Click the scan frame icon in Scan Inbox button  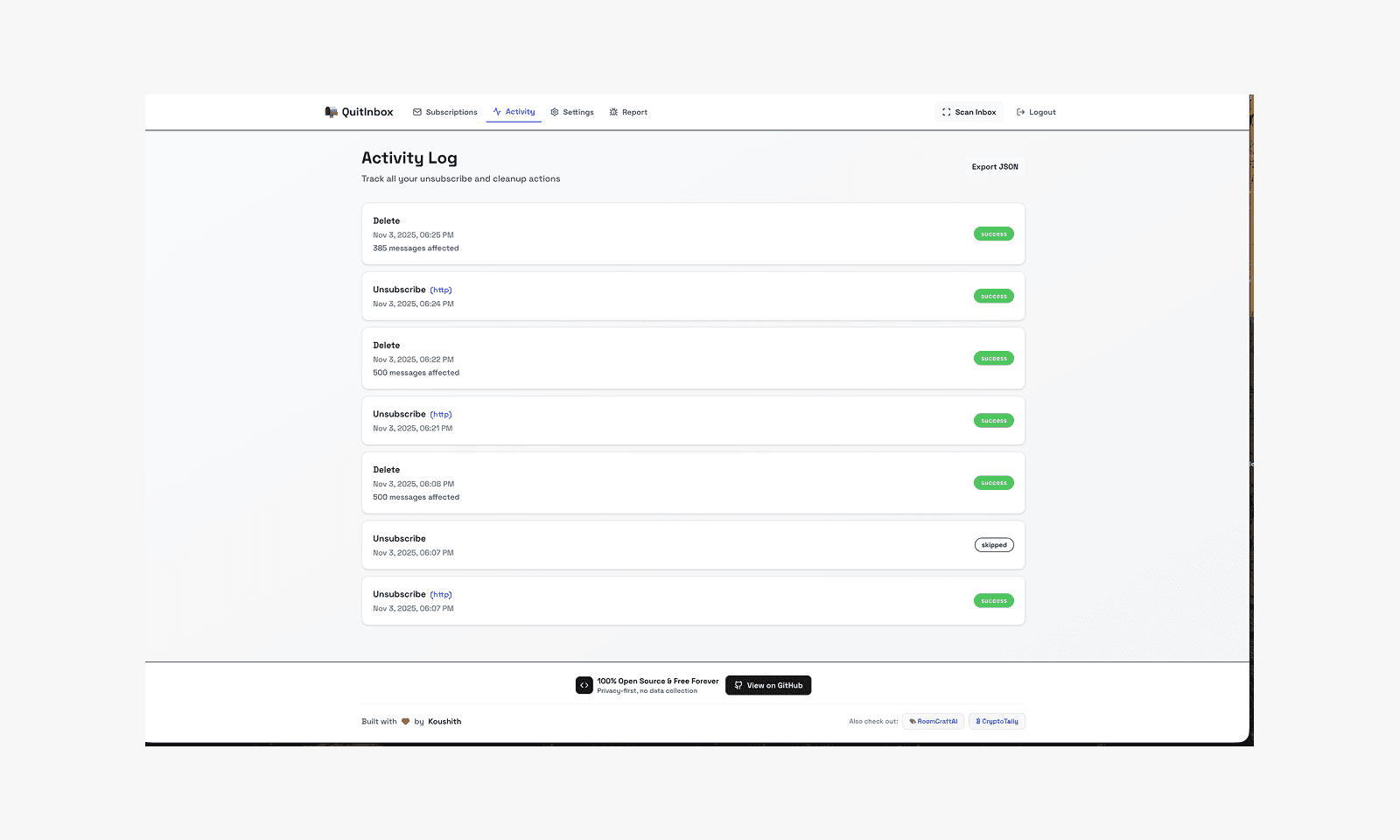(946, 111)
